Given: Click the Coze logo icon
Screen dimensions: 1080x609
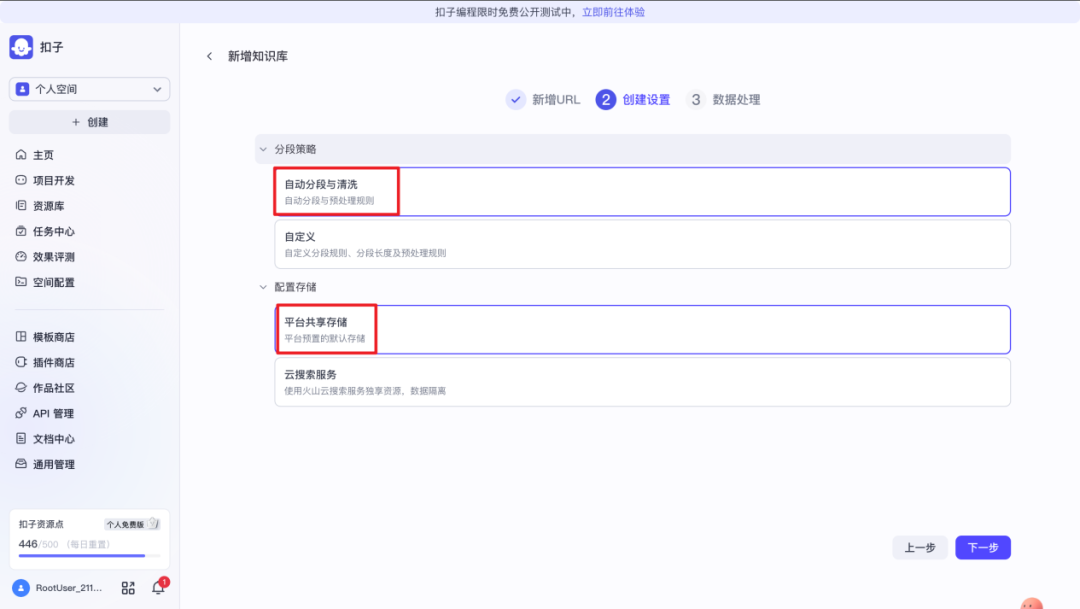Looking at the screenshot, I should point(22,48).
